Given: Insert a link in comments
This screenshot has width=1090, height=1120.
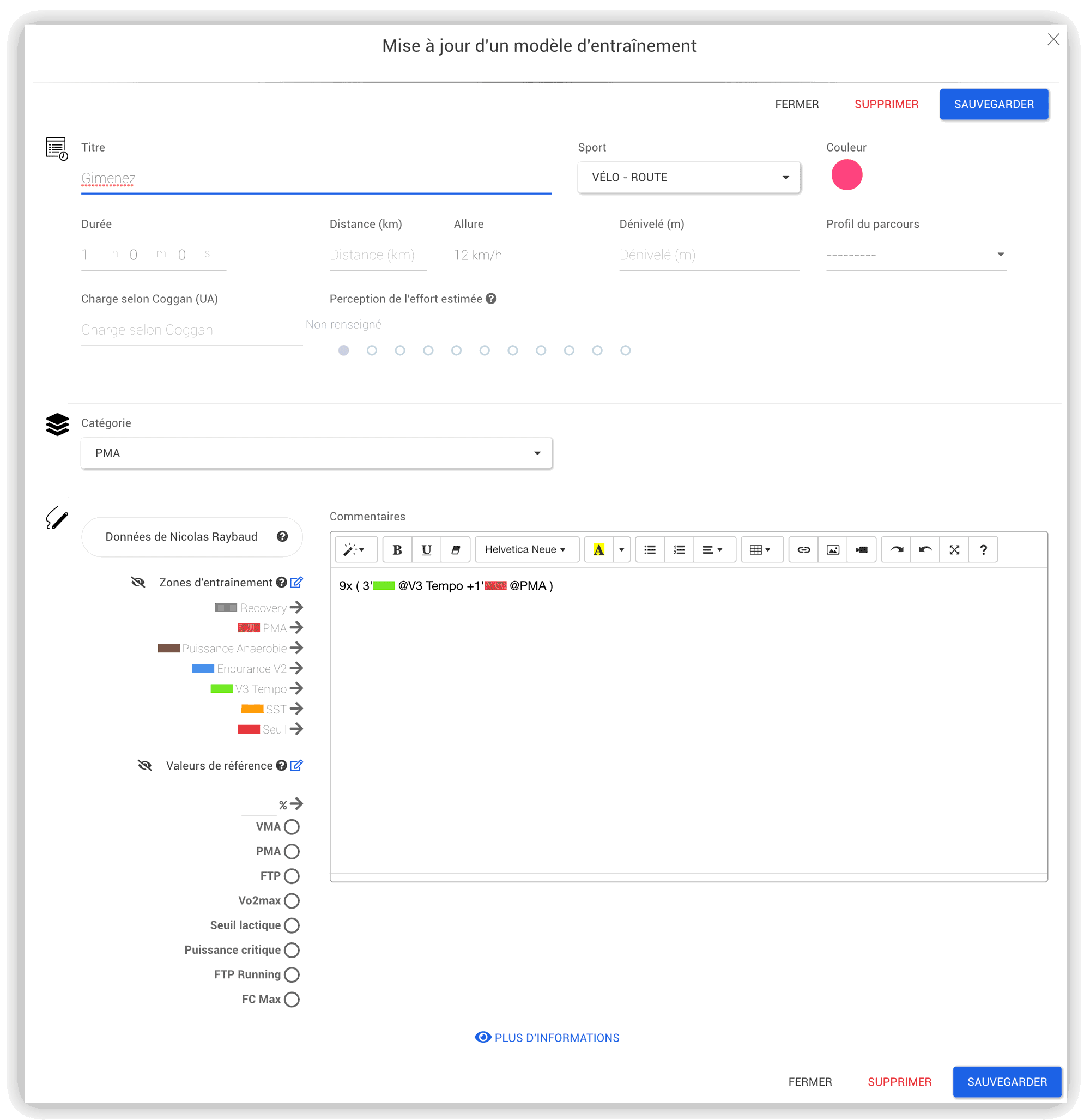Looking at the screenshot, I should click(x=803, y=550).
